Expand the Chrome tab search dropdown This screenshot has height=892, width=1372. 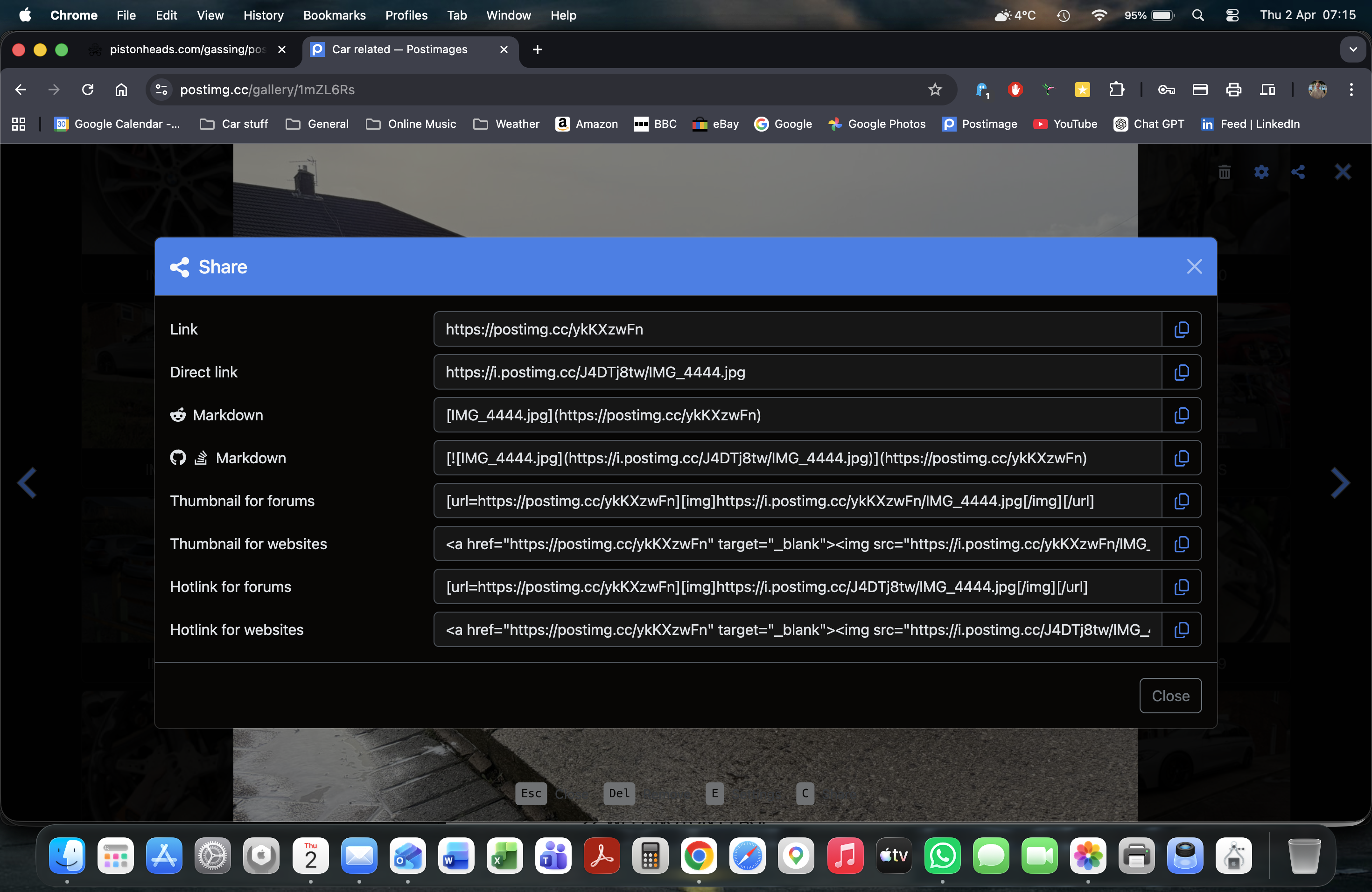[1353, 49]
